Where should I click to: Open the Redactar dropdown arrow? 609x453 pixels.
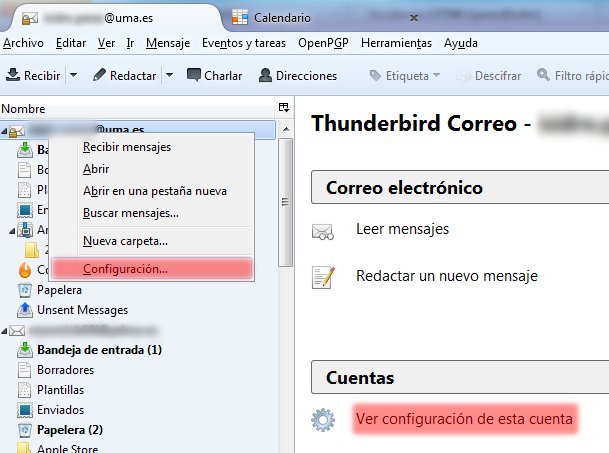click(169, 75)
